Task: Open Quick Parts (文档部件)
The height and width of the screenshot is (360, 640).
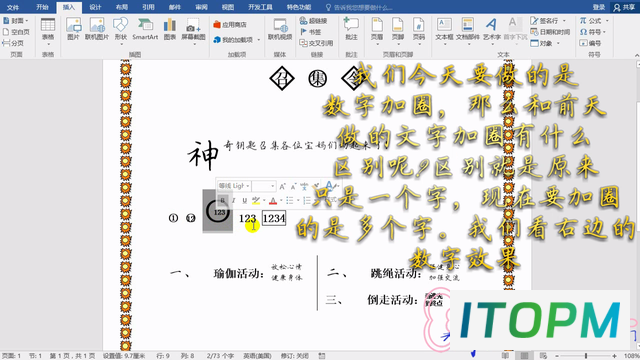Action: pyautogui.click(x=468, y=30)
